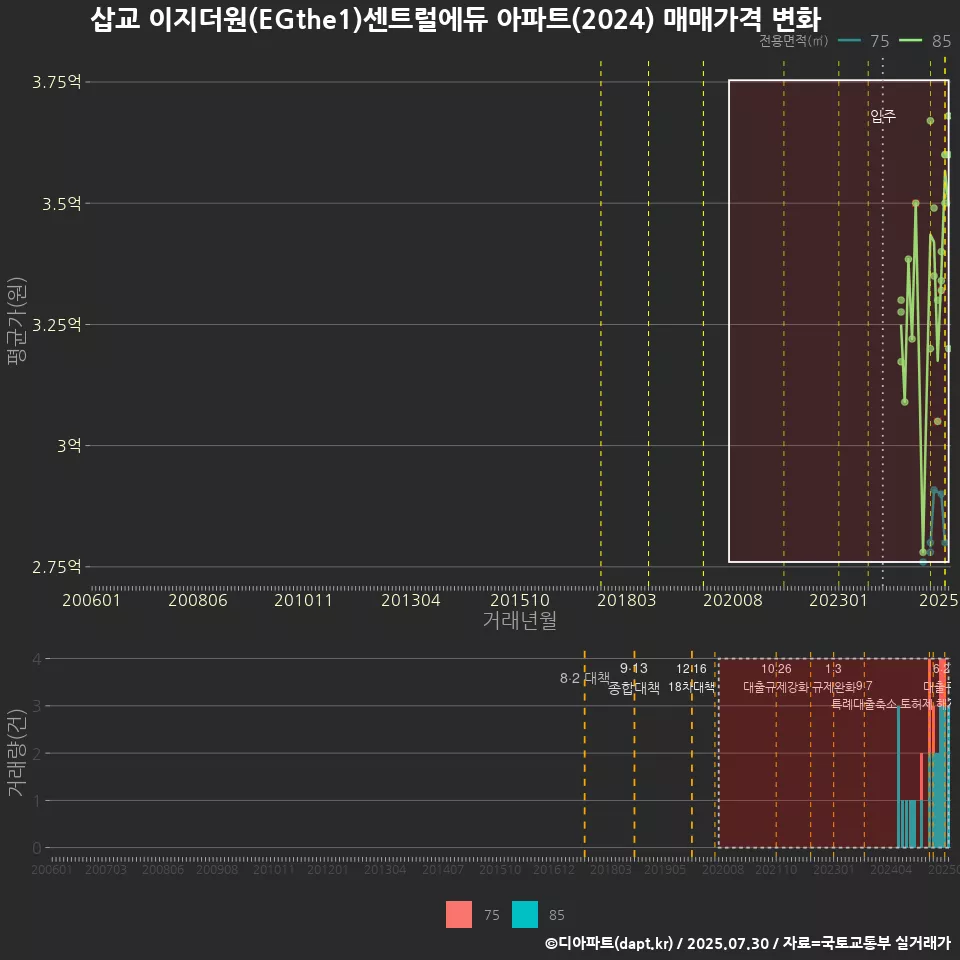Click the 3.25억 y-axis label
Screen dimensions: 960x960
[x=56, y=324]
